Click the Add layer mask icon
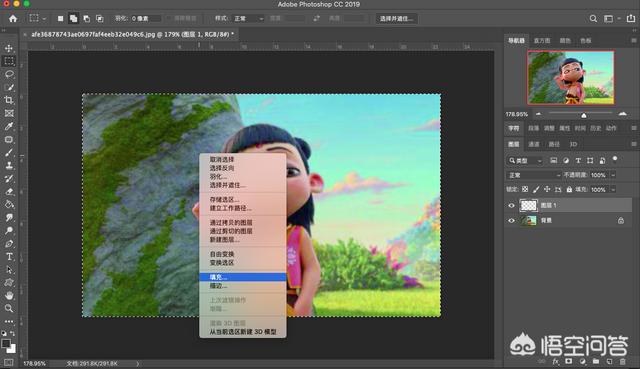The height and width of the screenshot is (369, 640). pyautogui.click(x=569, y=362)
